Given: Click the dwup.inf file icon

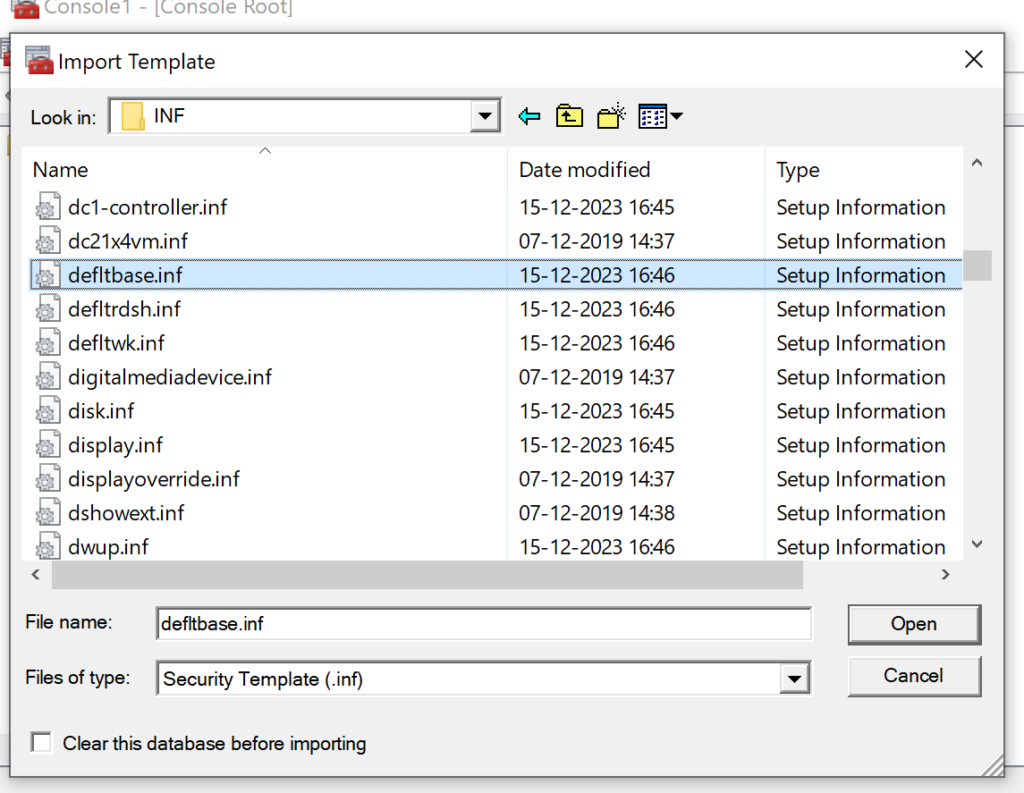Looking at the screenshot, I should point(48,547).
